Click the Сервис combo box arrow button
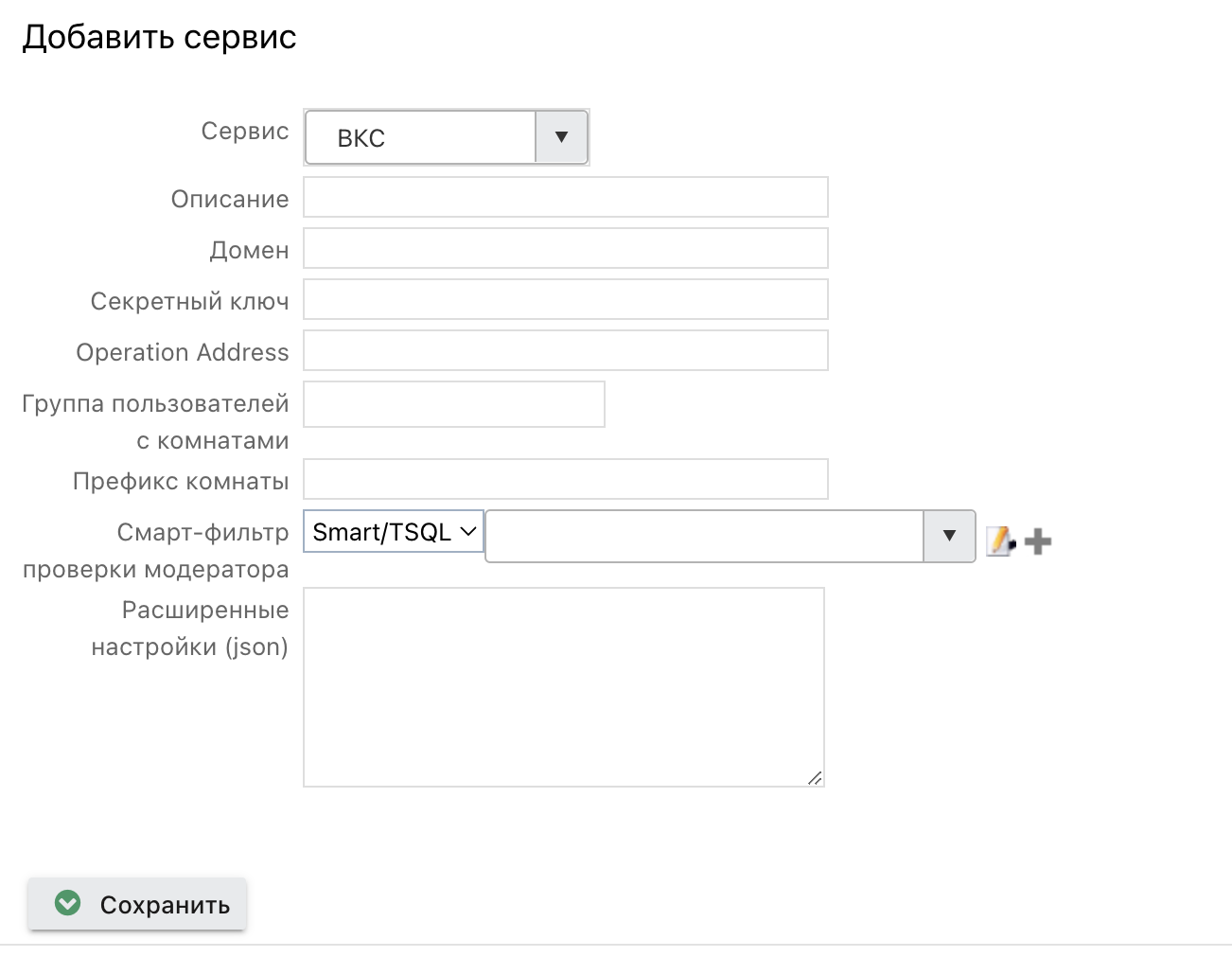 pos(561,137)
